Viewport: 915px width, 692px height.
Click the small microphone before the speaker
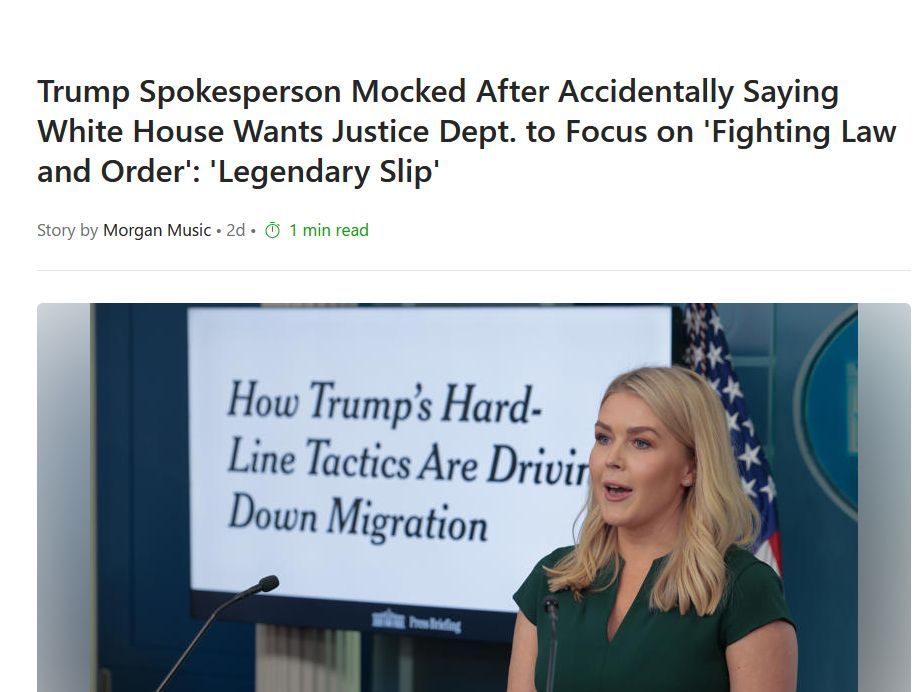(x=551, y=606)
